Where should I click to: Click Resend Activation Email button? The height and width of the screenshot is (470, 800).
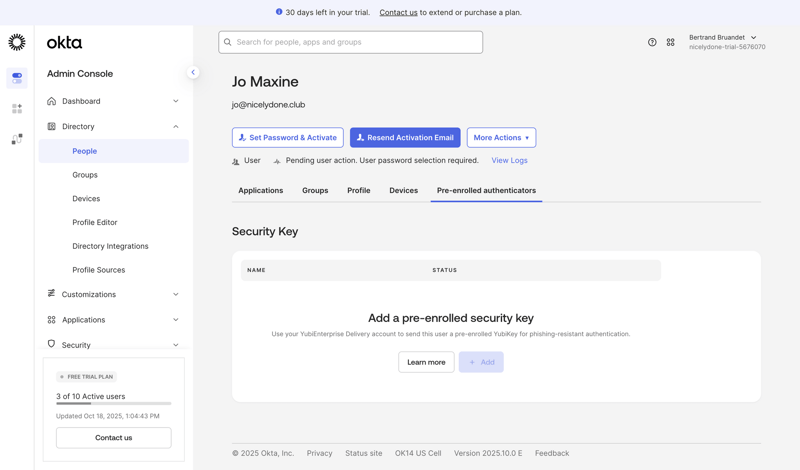coord(405,138)
